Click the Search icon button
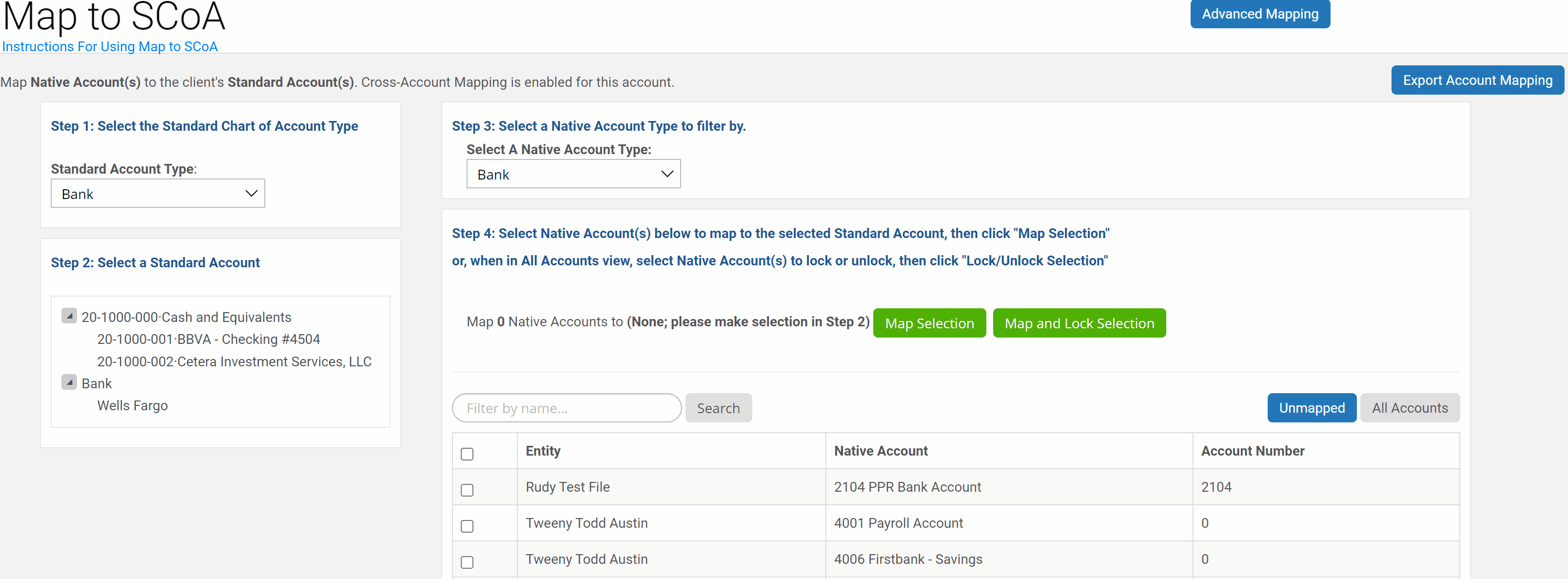Screen dimensions: 1568x579 point(718,407)
